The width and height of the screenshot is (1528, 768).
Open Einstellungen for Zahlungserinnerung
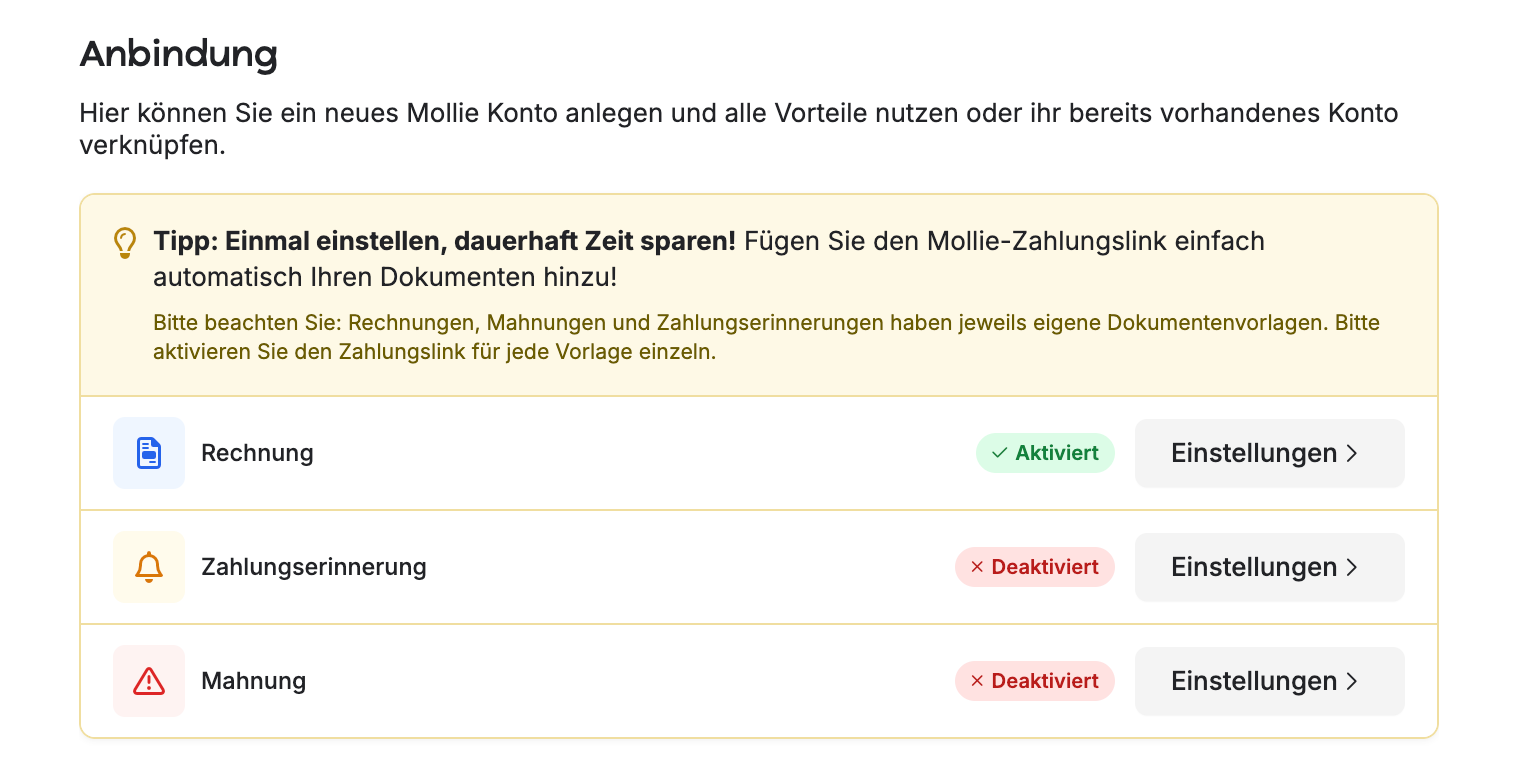click(1269, 567)
